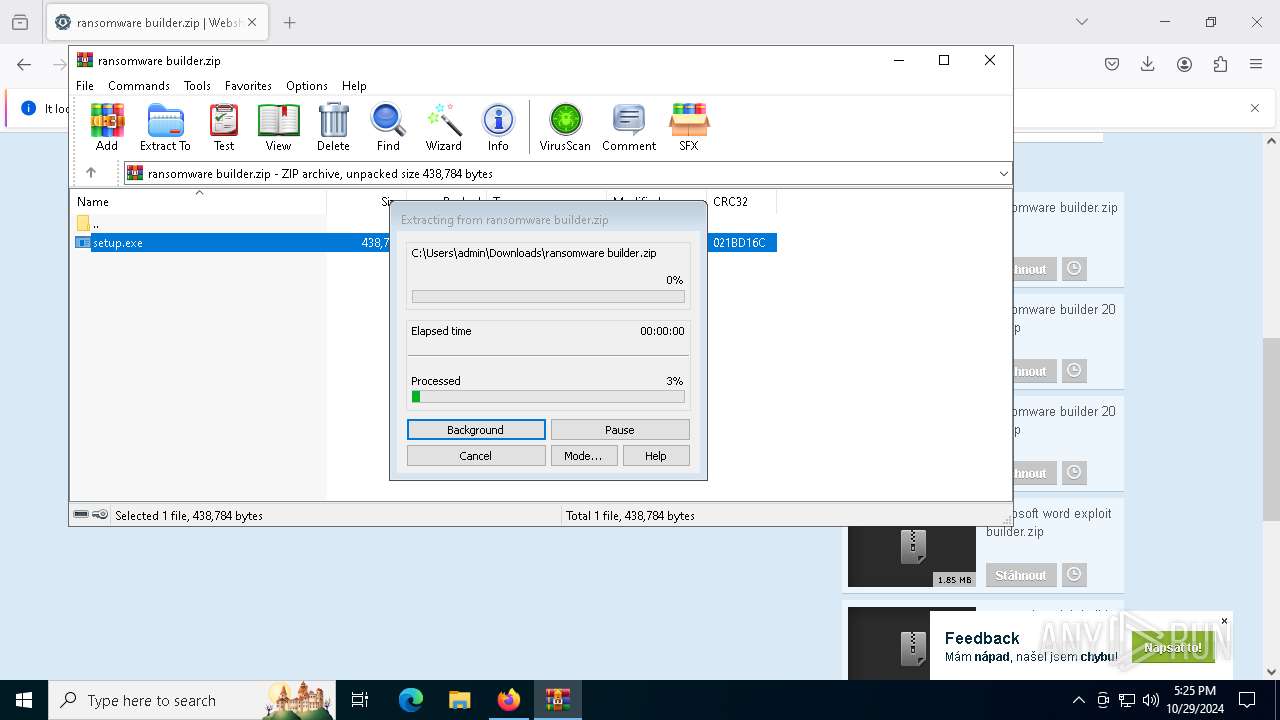Open a new Firefox tab
The height and width of the screenshot is (720, 1280).
tap(290, 22)
